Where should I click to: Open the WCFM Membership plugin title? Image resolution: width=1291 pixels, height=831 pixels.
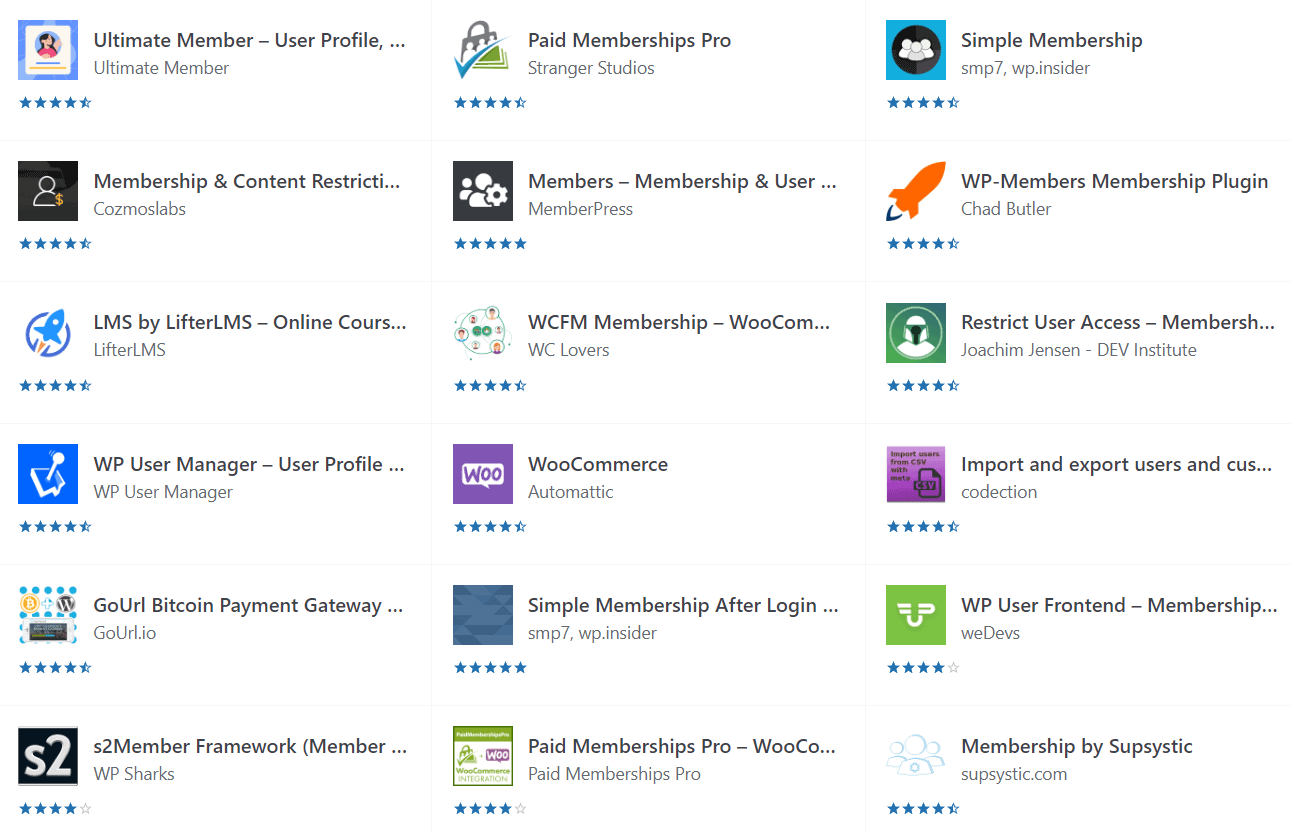click(679, 322)
